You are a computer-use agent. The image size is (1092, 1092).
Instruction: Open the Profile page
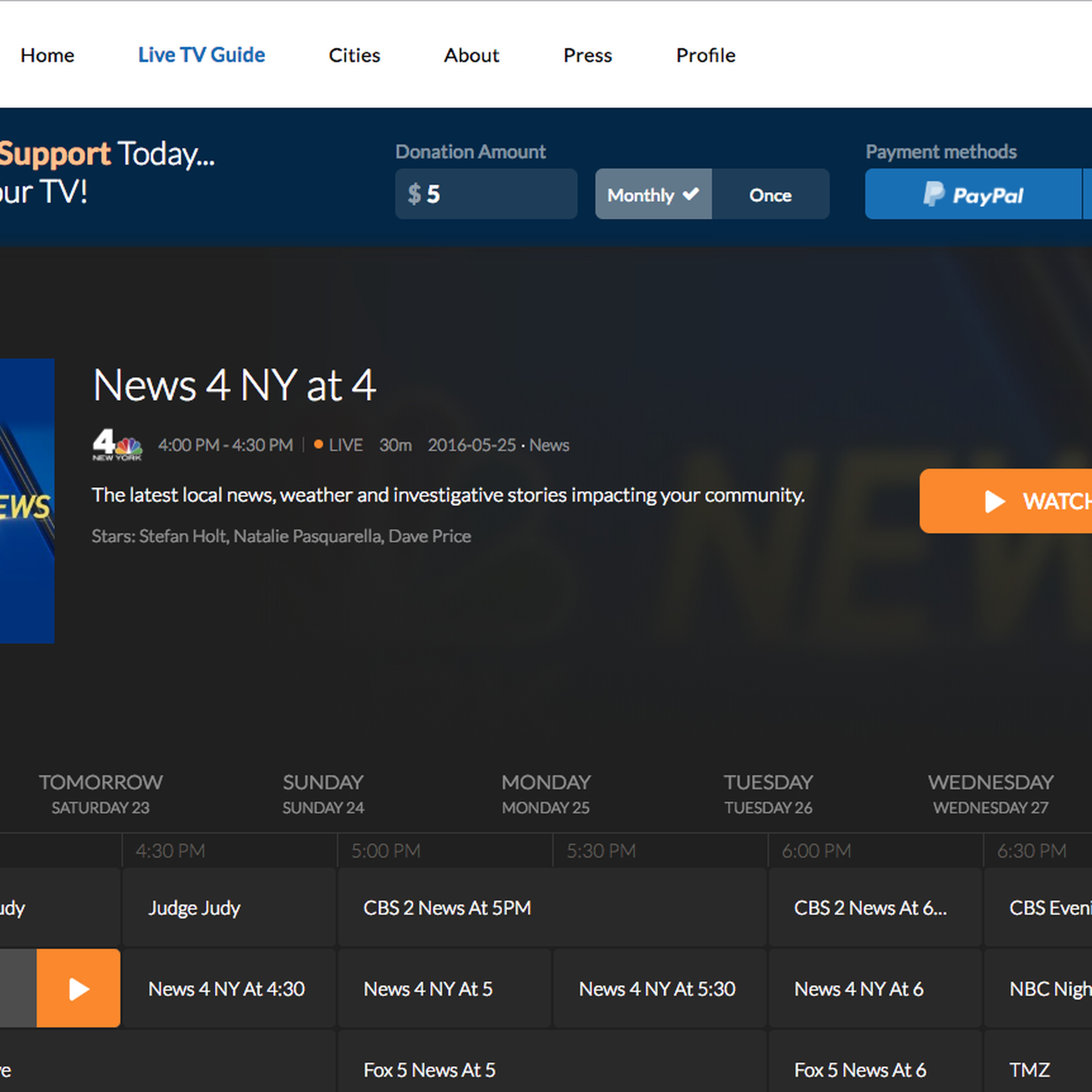coord(706,56)
